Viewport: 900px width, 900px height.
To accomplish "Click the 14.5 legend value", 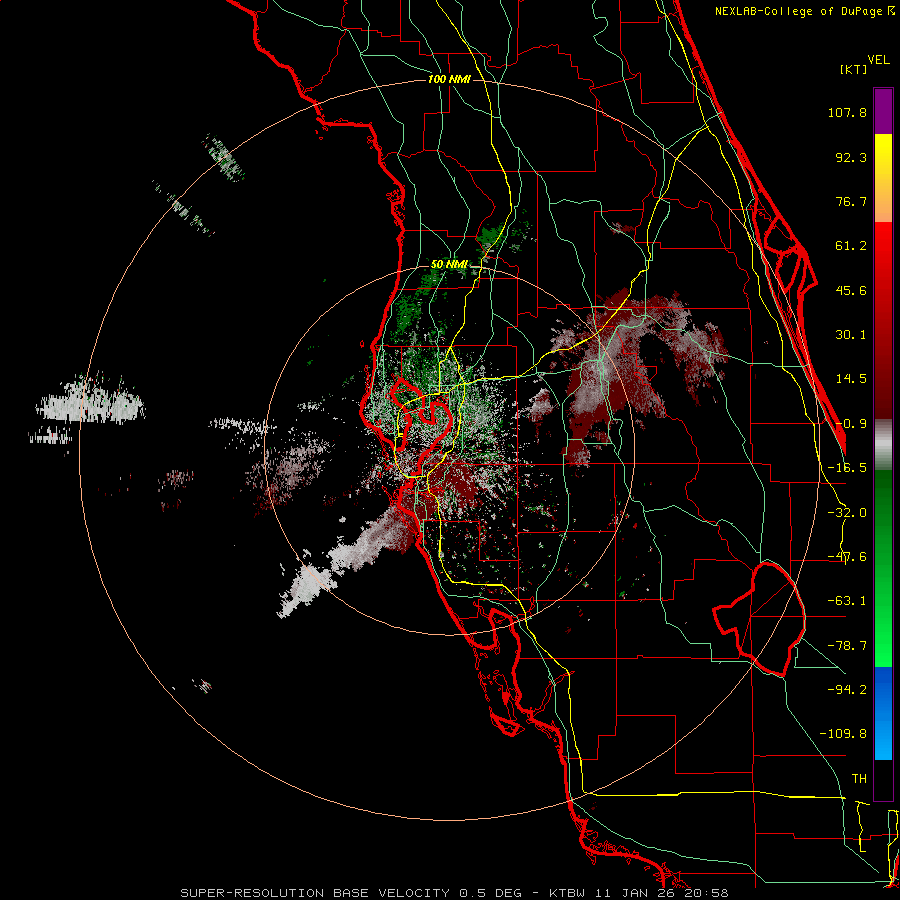I will pos(851,379).
